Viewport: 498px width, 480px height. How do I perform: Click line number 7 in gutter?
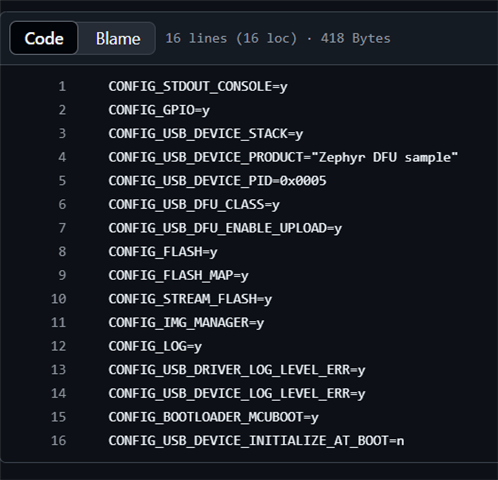[x=62, y=228]
